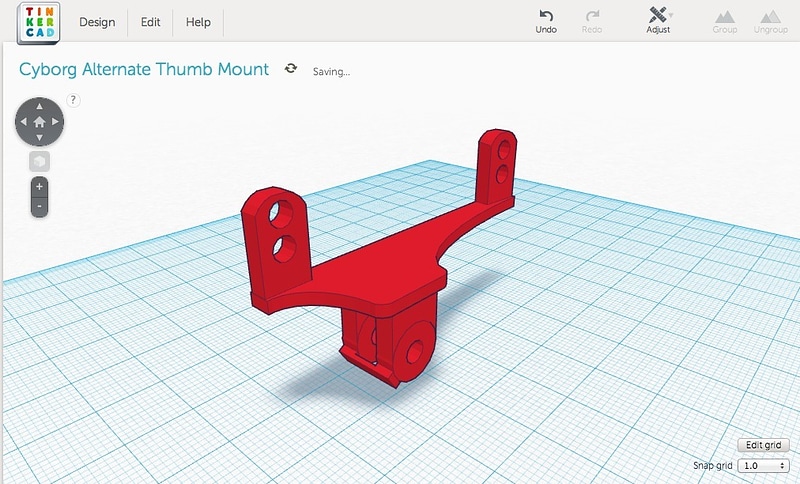Click the Group tool
The width and height of the screenshot is (800, 484).
pos(724,22)
